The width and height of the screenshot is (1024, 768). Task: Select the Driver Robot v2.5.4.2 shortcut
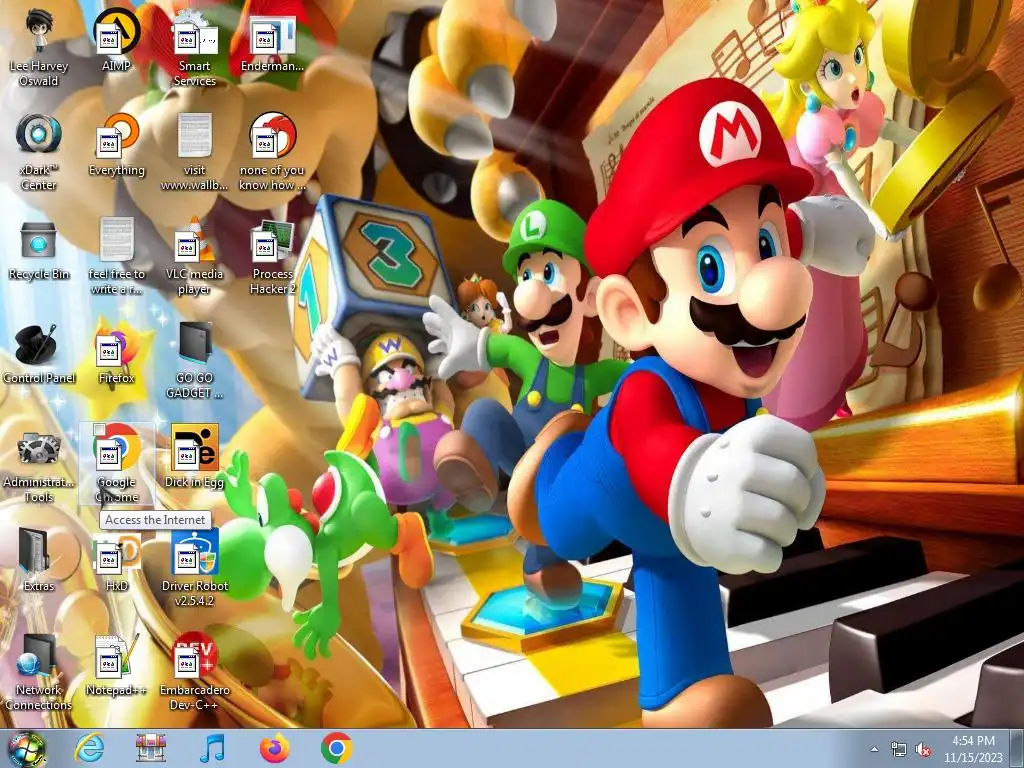[x=195, y=568]
